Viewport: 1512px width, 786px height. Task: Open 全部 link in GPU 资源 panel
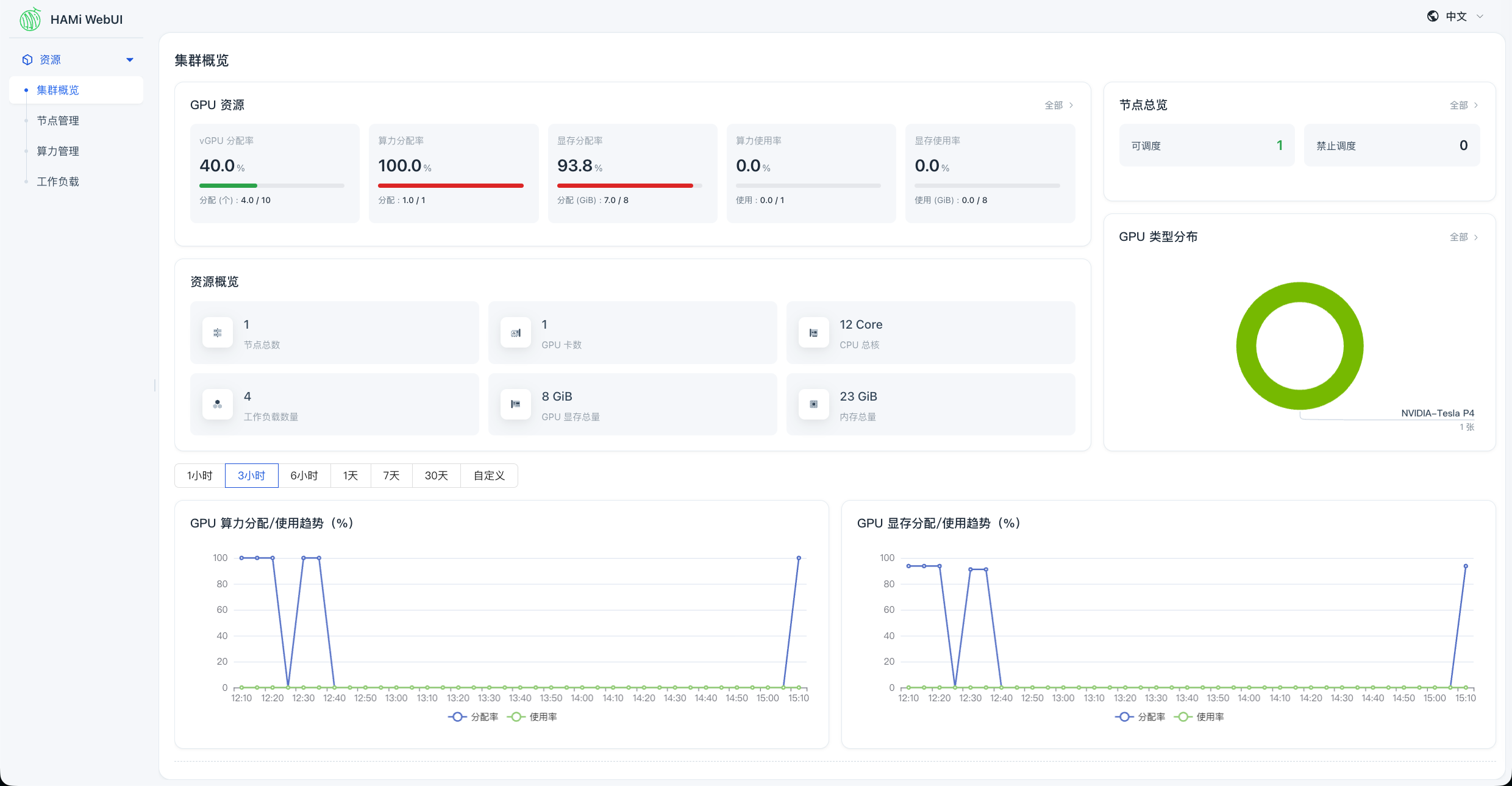coord(1058,105)
